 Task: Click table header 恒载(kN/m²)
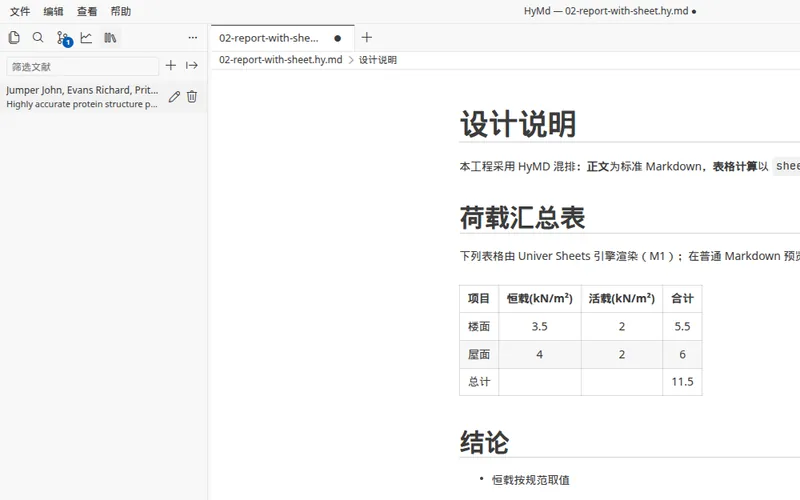point(540,298)
